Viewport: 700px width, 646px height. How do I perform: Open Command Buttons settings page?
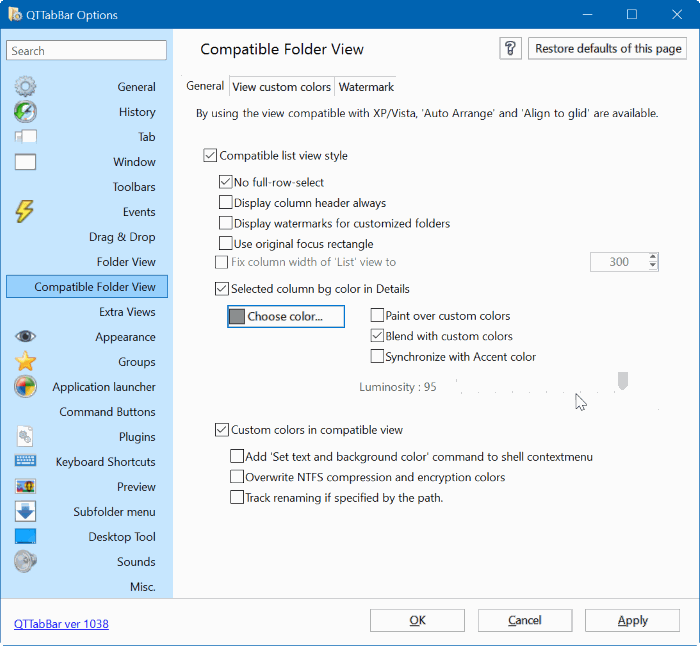coord(87,412)
